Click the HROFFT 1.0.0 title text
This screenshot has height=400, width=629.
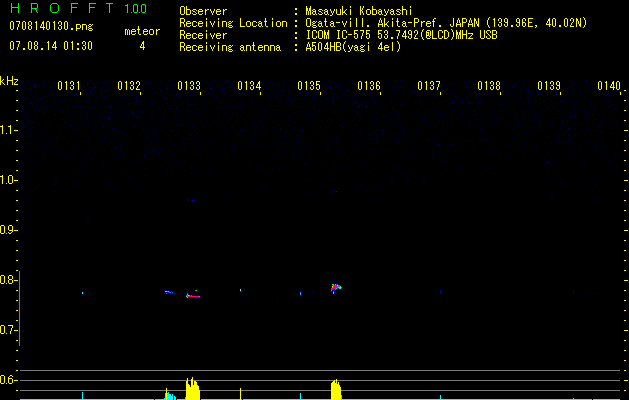click(78, 8)
